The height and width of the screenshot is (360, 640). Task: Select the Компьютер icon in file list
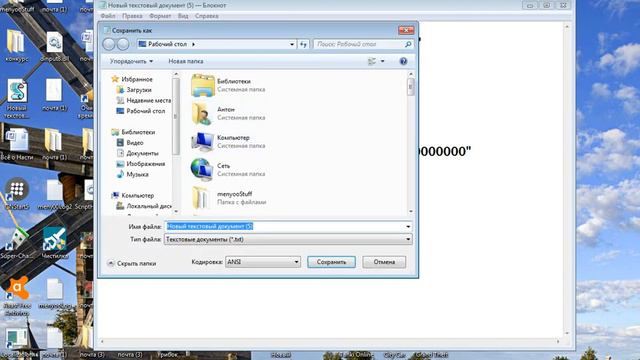pyautogui.click(x=202, y=142)
